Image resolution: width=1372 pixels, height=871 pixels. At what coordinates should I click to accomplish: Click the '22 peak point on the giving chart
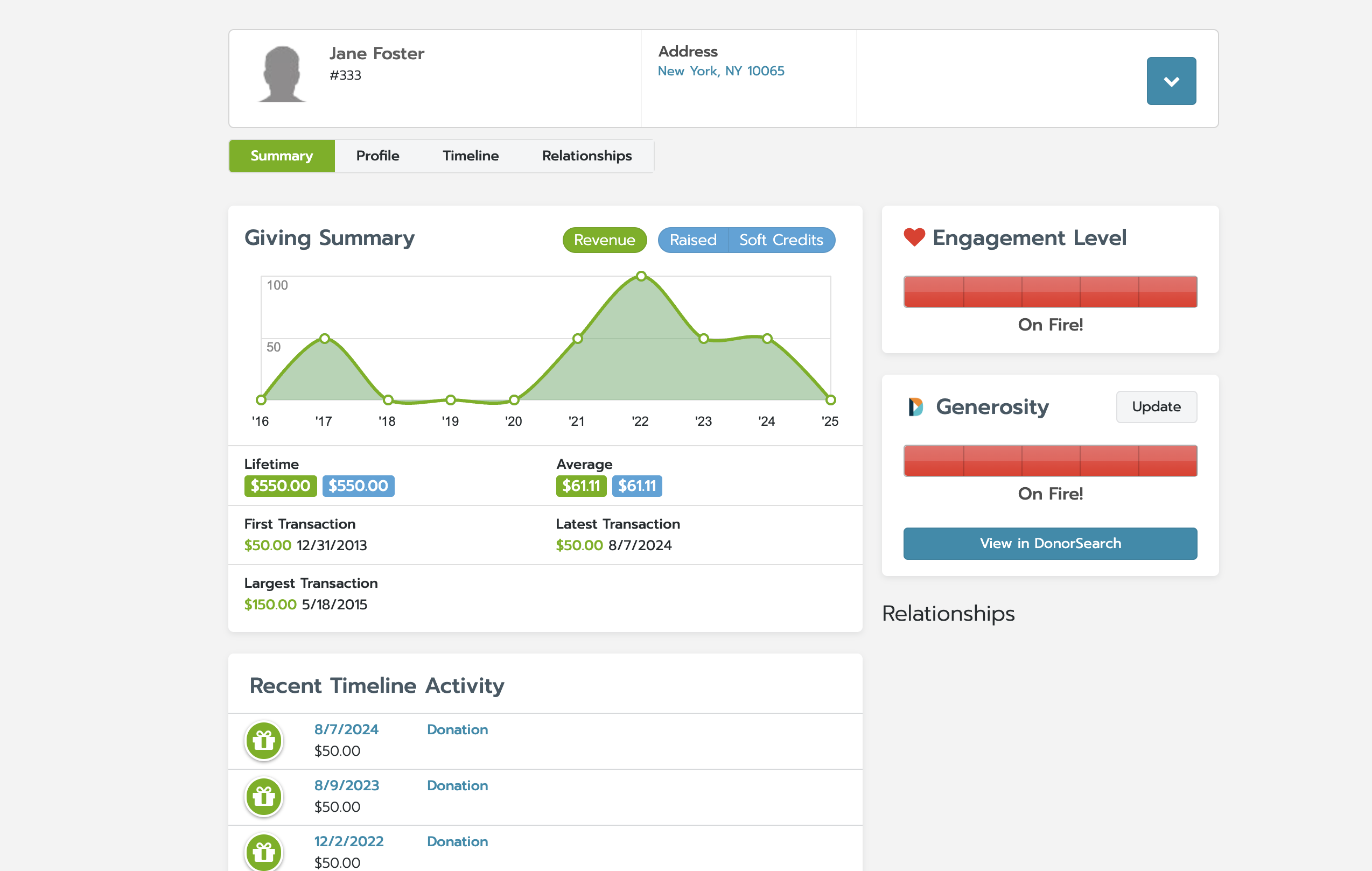point(641,276)
